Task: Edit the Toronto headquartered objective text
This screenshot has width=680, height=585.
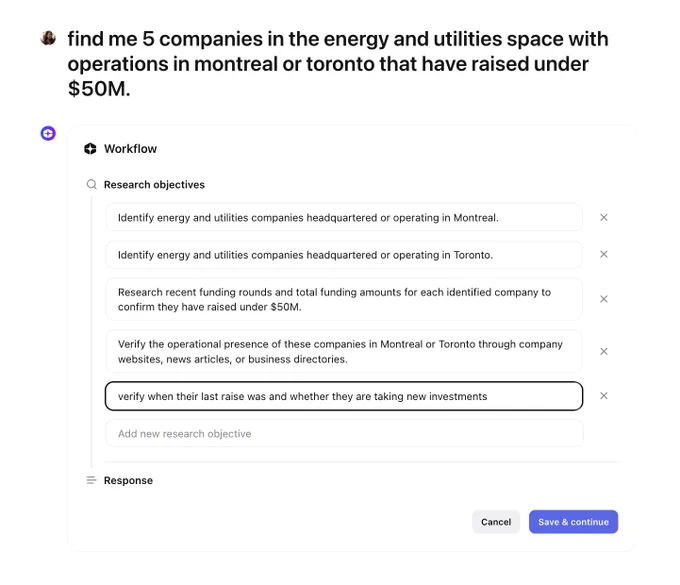Action: coord(344,255)
